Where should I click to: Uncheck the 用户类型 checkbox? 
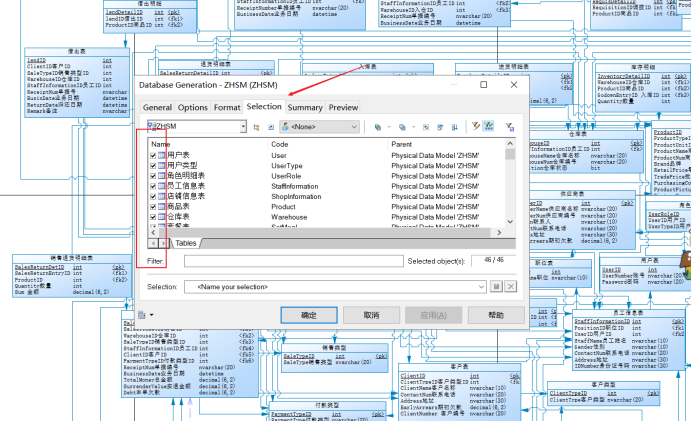tap(153, 166)
